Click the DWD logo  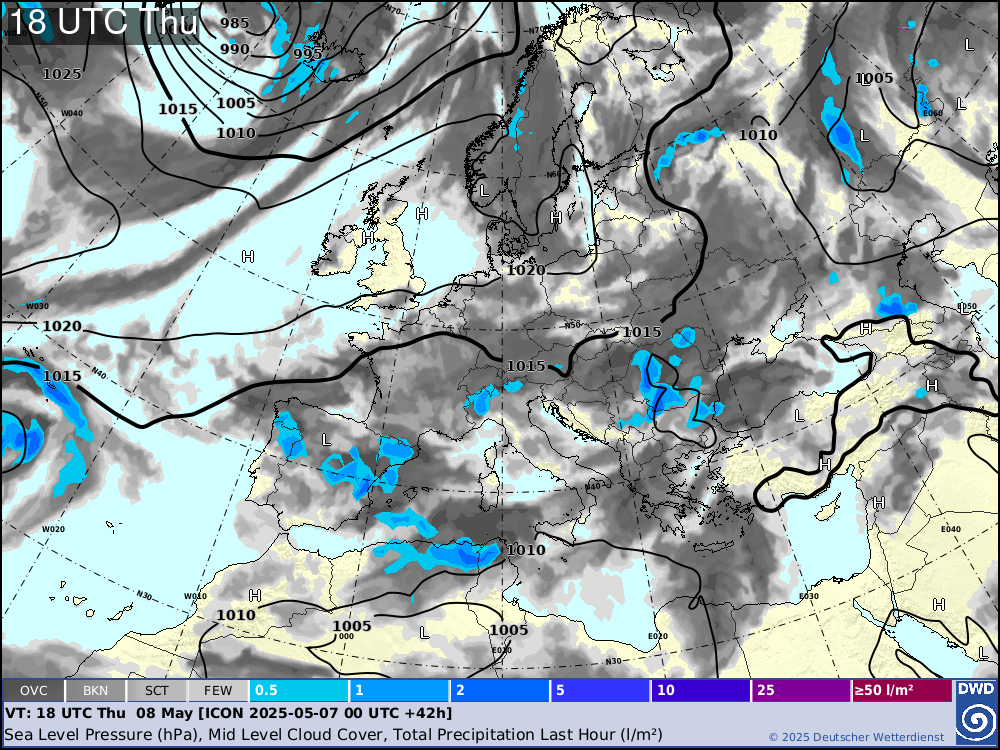(976, 712)
